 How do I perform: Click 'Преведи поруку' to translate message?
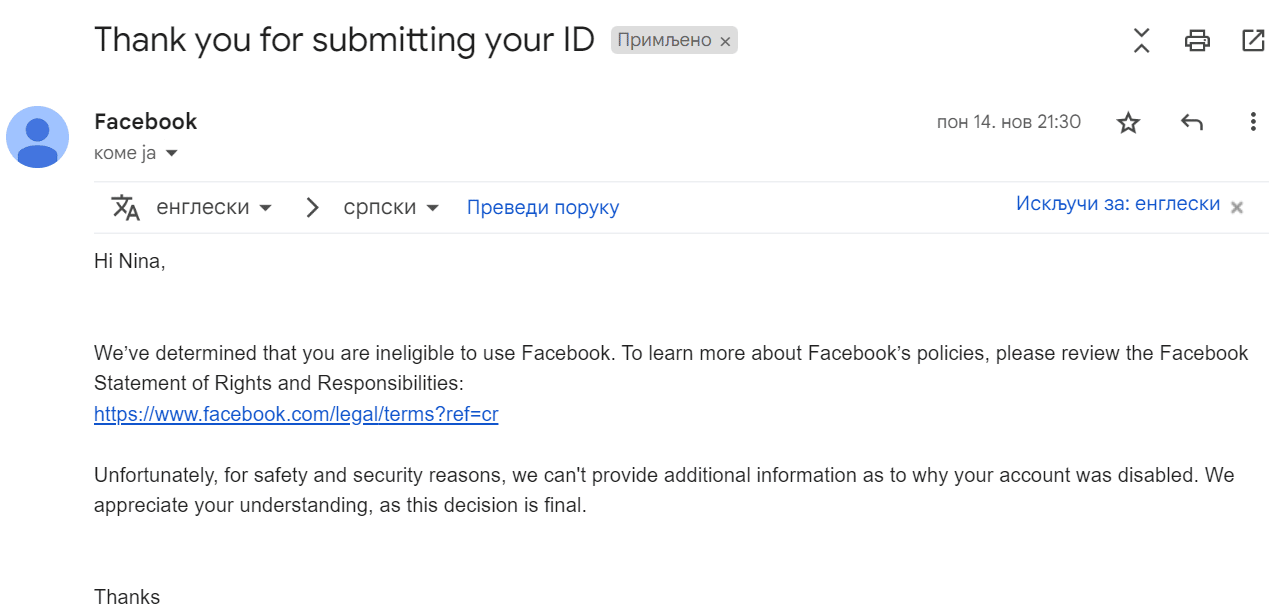(542, 208)
